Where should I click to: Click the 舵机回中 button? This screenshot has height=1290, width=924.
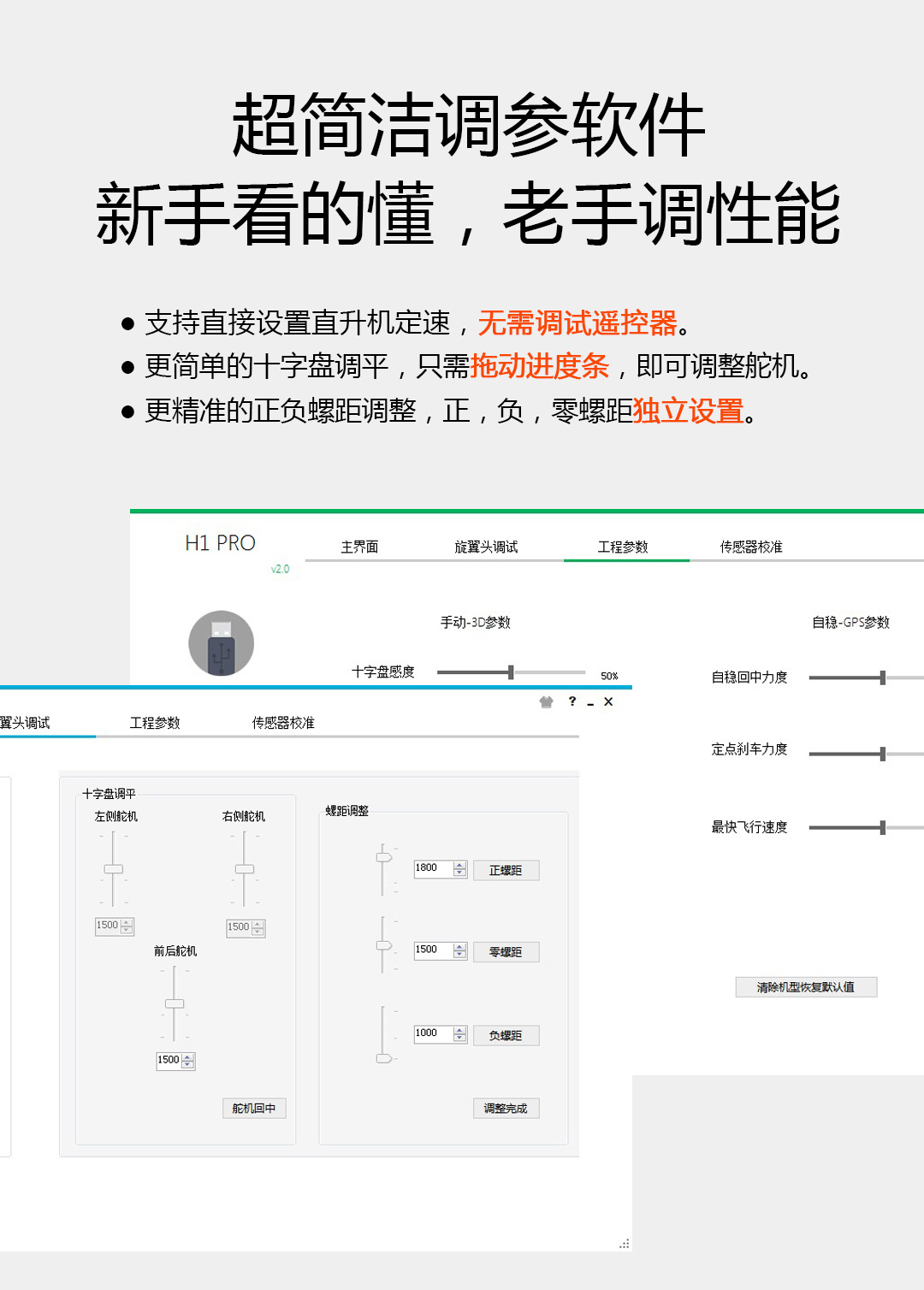[x=254, y=1109]
